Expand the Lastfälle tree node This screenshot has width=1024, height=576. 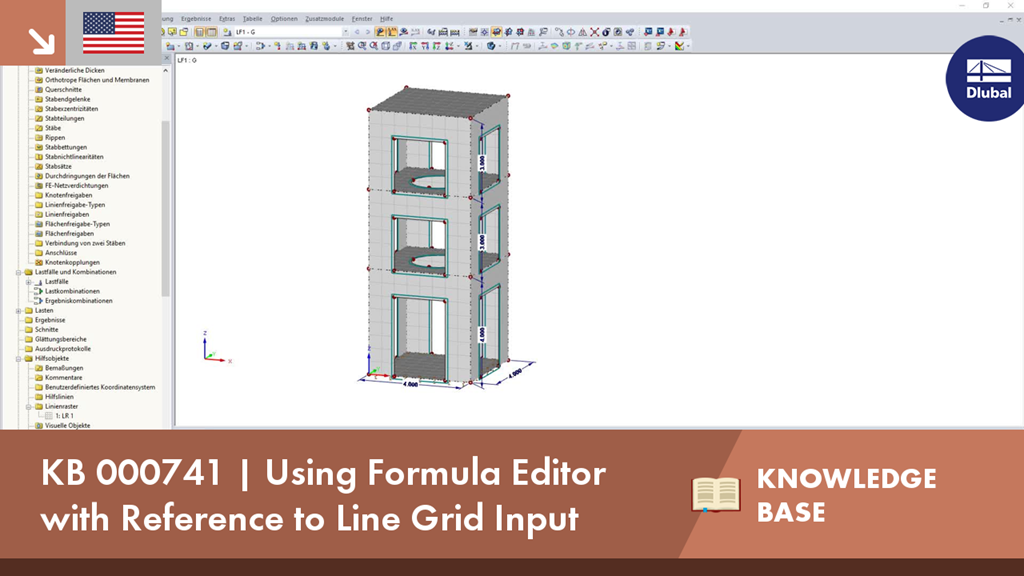click(29, 282)
